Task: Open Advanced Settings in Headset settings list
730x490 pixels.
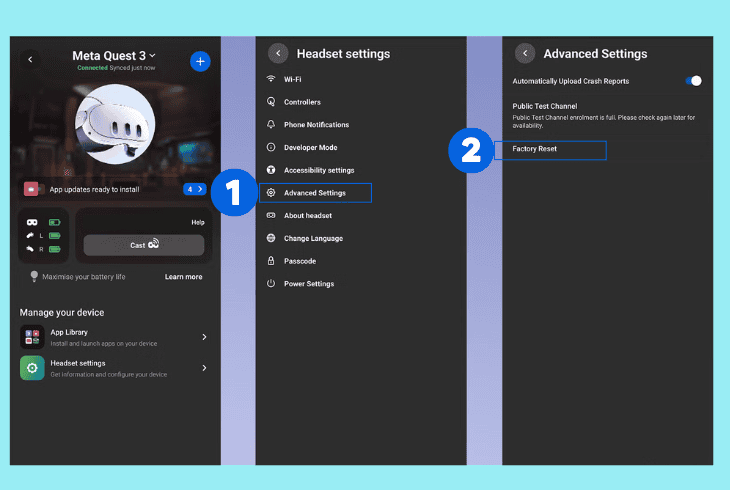Action: pyautogui.click(x=315, y=193)
